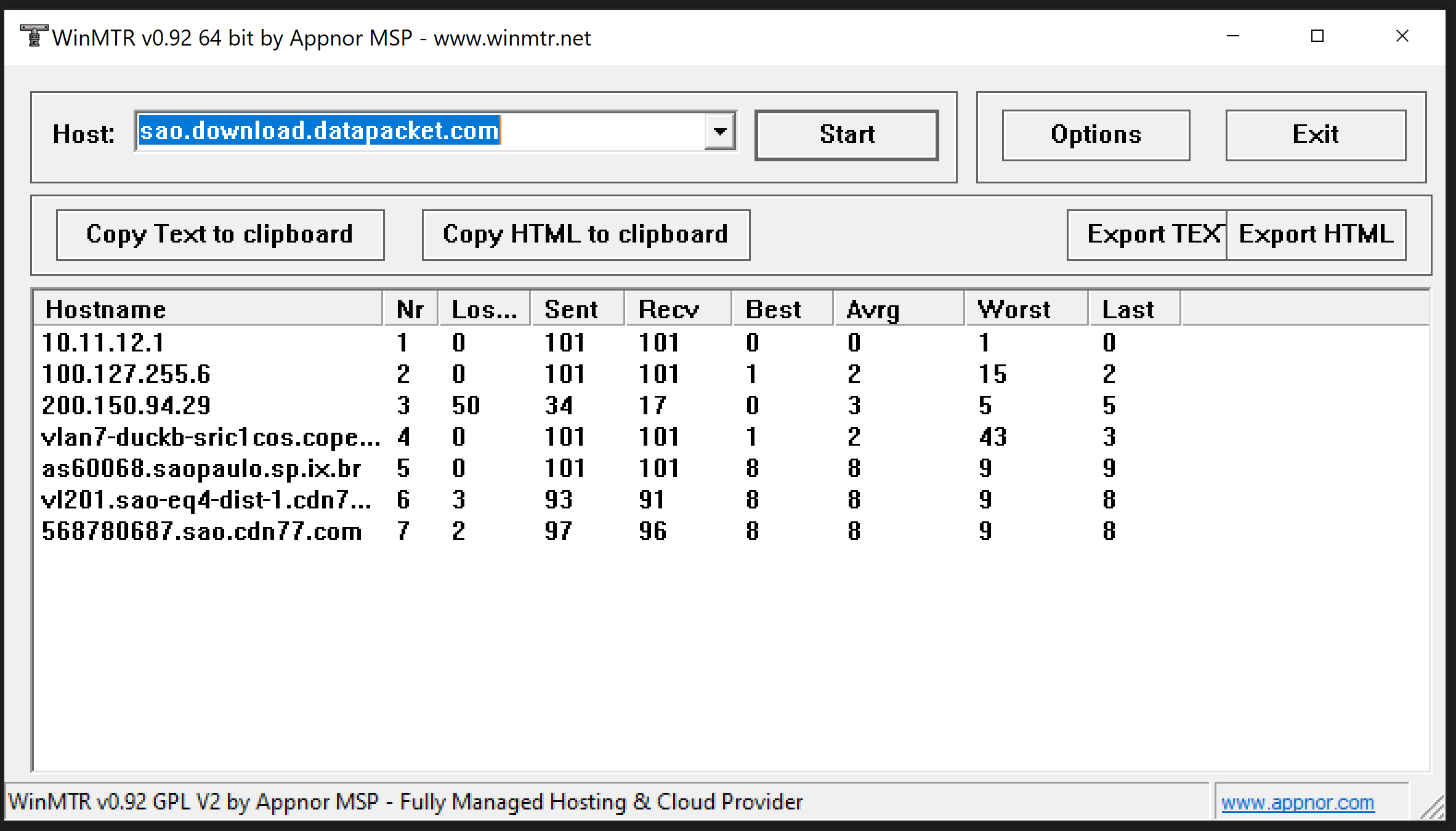Maximize the WinMTR window
1456x831 pixels.
click(1317, 36)
